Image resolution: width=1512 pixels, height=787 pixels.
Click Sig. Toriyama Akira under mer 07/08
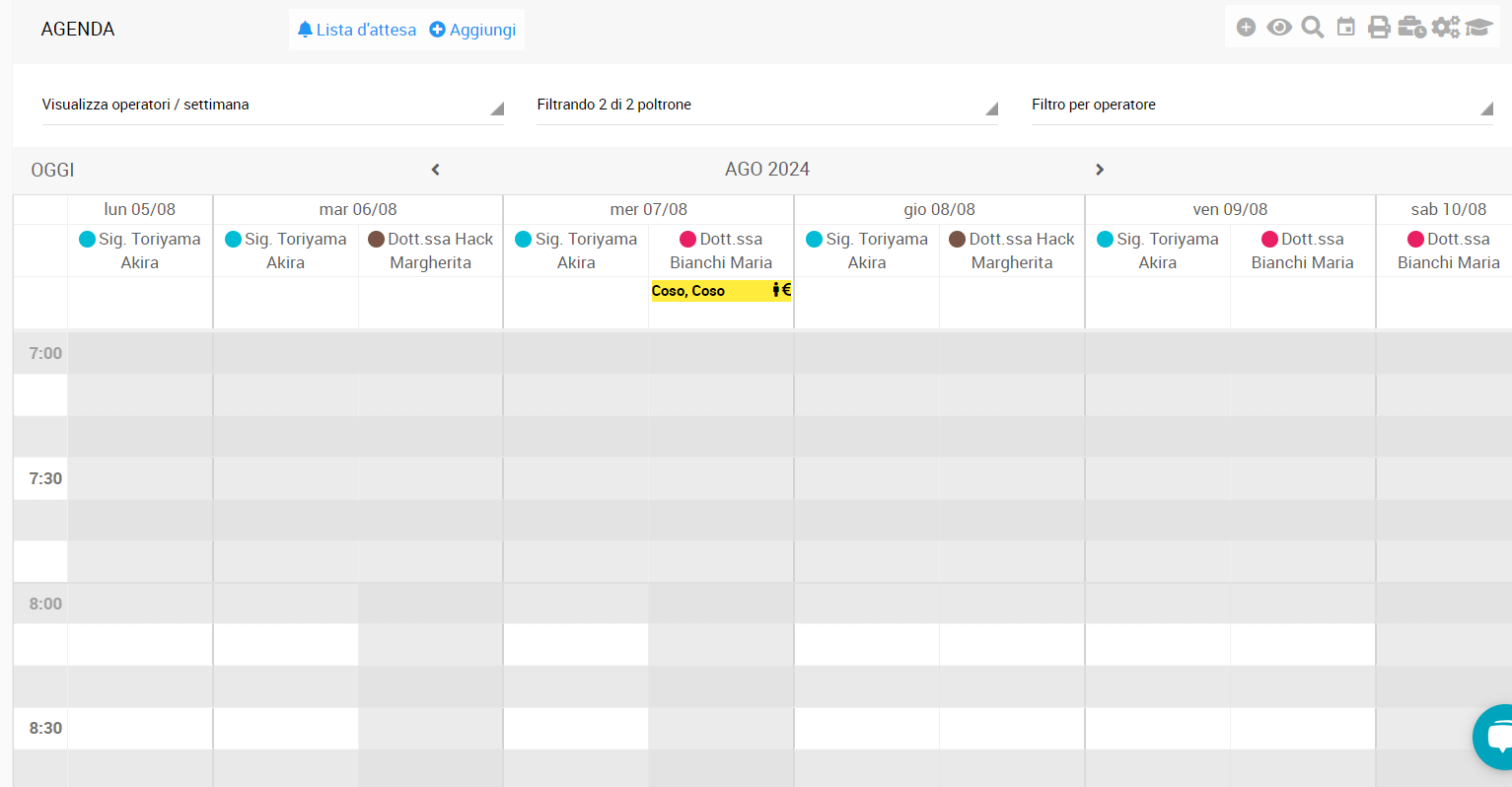(x=576, y=250)
